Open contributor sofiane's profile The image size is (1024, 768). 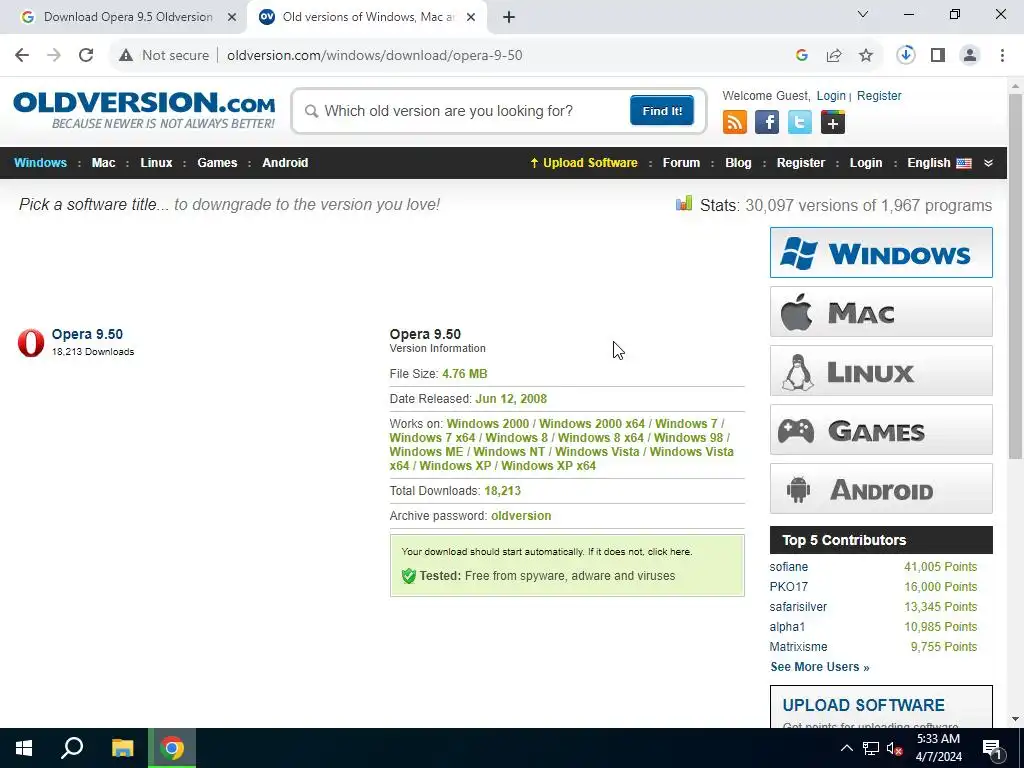(788, 567)
